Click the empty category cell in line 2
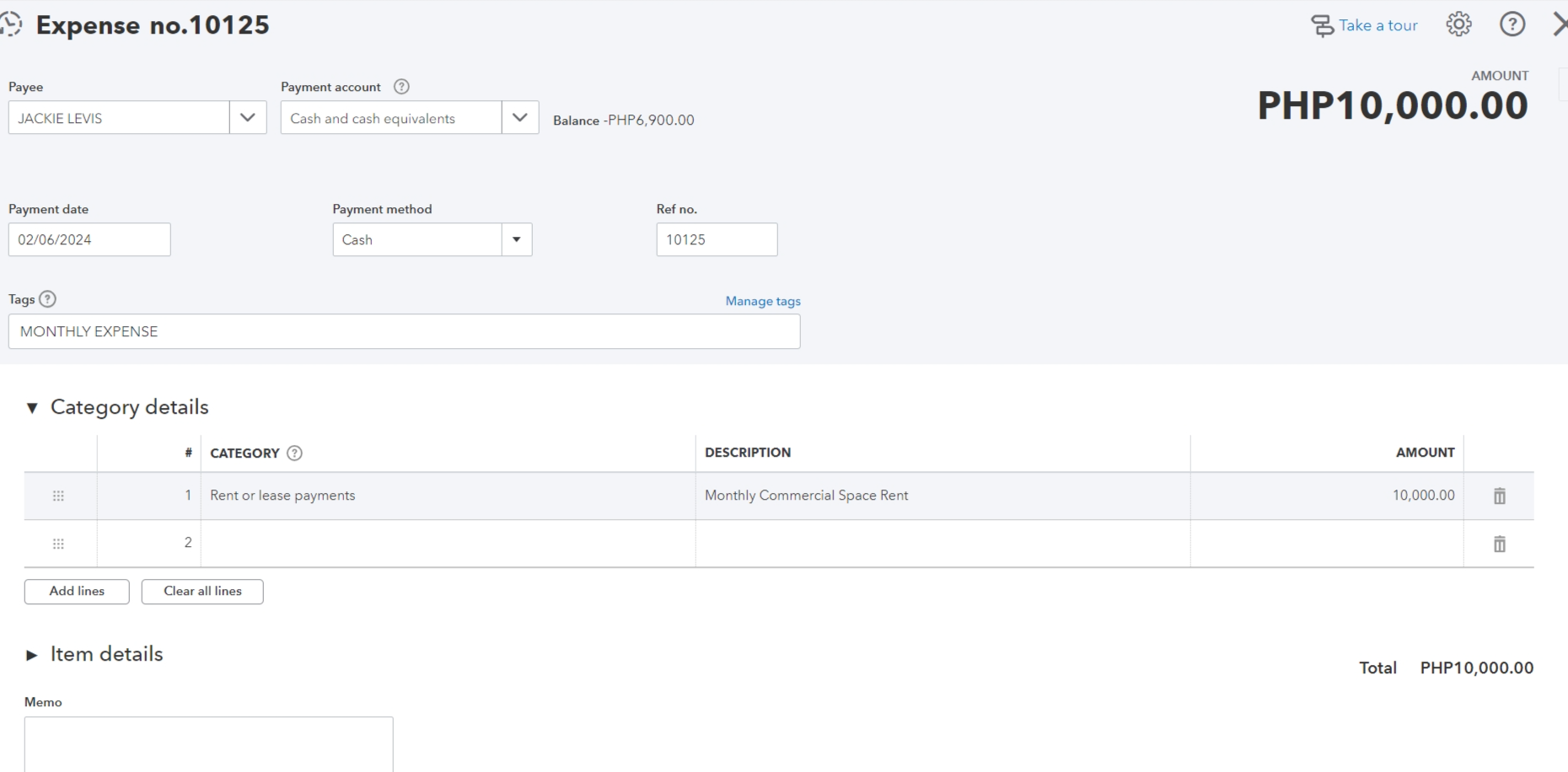The image size is (1568, 772). coord(448,544)
